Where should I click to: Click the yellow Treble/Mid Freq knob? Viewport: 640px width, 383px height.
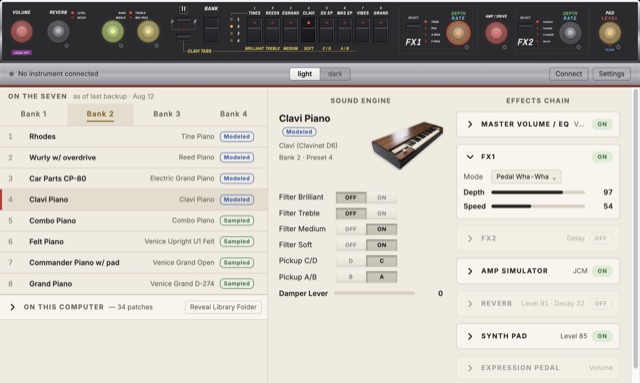tap(148, 31)
